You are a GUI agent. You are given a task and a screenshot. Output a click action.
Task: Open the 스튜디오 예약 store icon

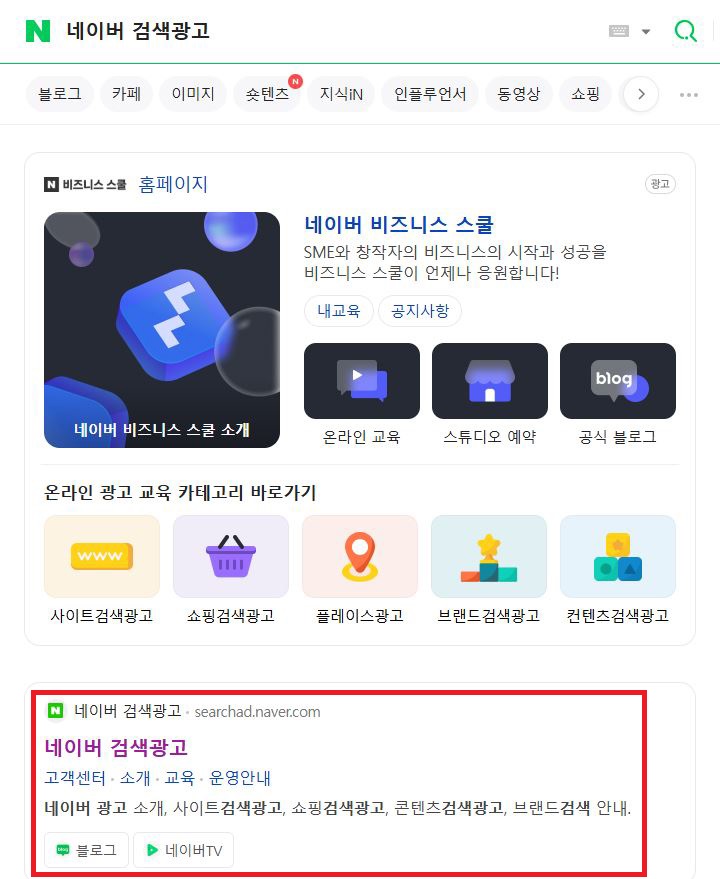[x=490, y=381]
